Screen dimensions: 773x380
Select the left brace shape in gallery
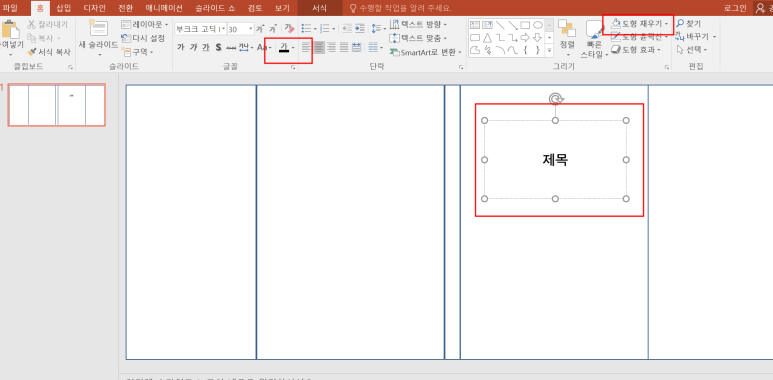(x=526, y=50)
